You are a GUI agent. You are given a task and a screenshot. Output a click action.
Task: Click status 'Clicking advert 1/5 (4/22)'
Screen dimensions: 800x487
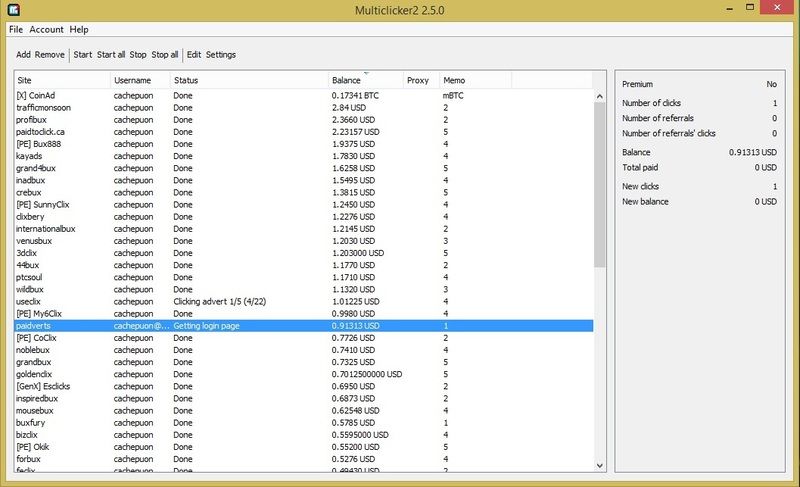(x=219, y=301)
